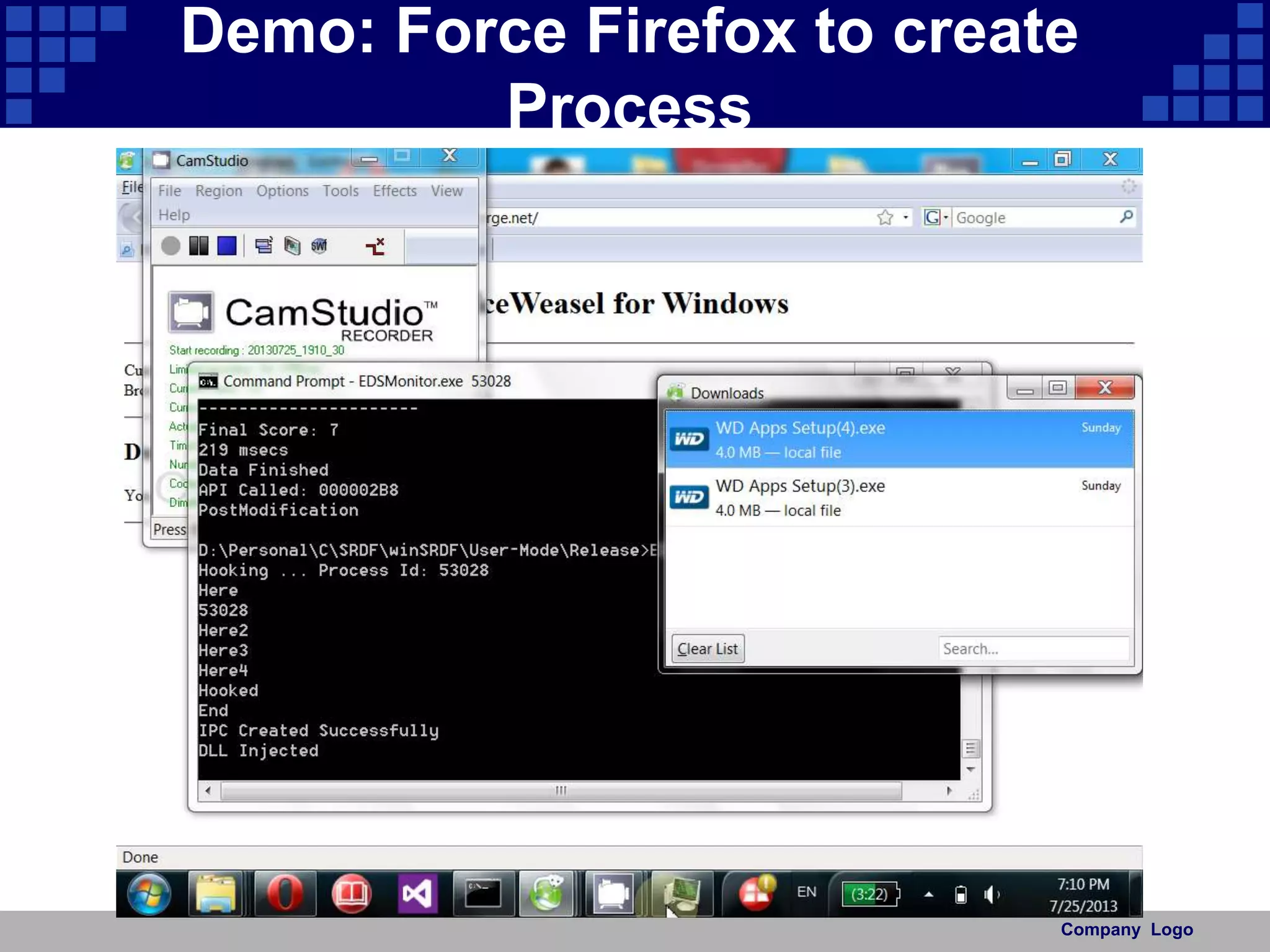Click Command Prompt scroll left arrow

(208, 790)
